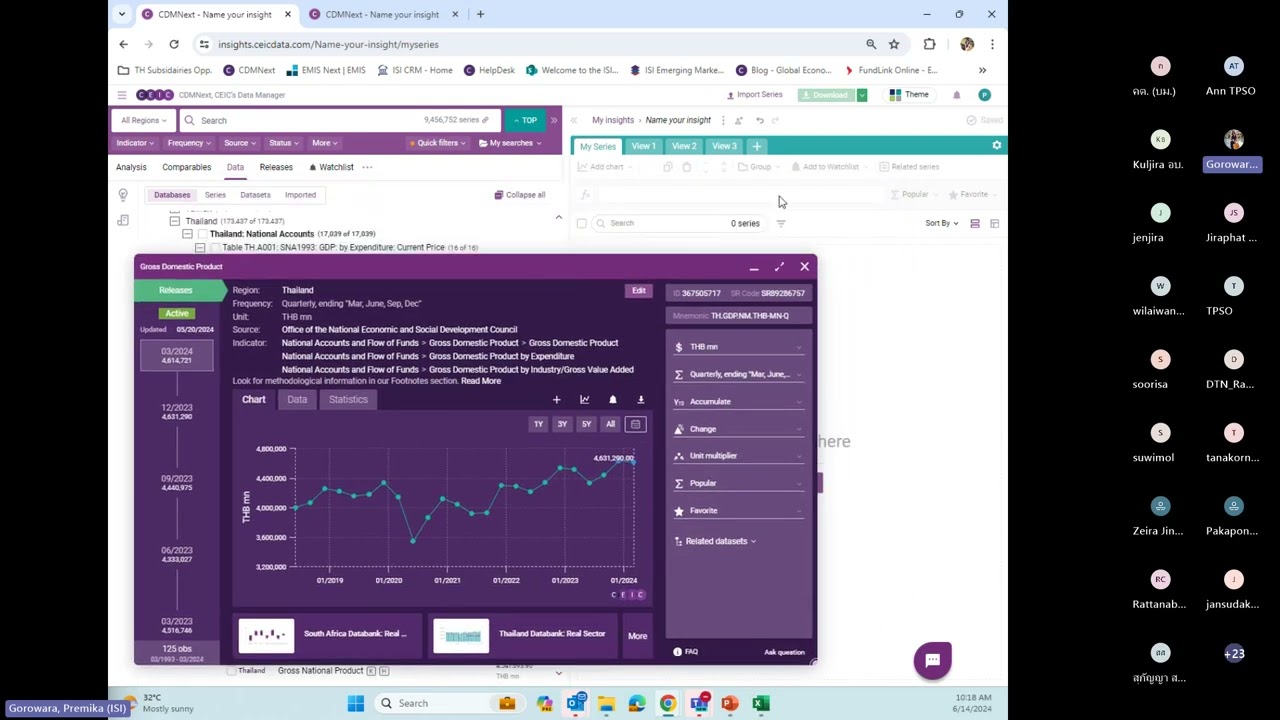Viewport: 1280px width, 720px height.
Task: Click Ask question link in popup
Action: click(x=784, y=652)
